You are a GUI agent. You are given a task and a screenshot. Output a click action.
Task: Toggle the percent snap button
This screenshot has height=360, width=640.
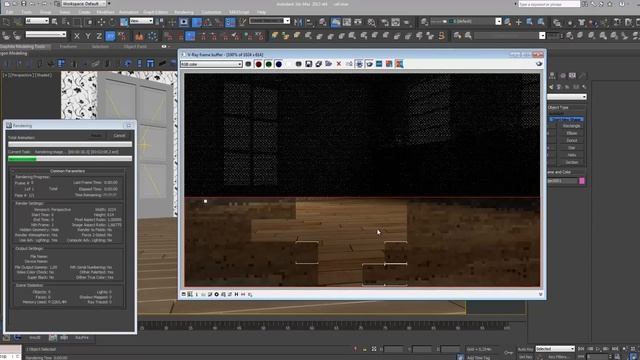tap(219, 22)
